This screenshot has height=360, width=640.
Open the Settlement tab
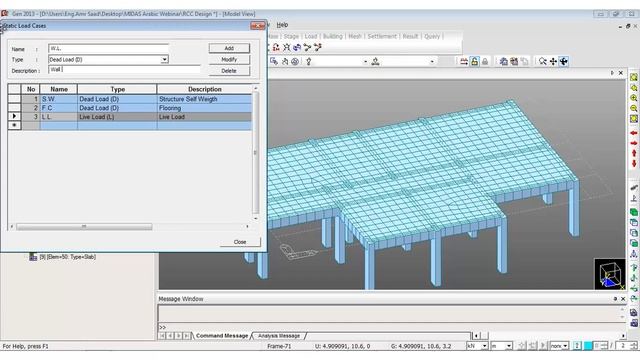[382, 36]
